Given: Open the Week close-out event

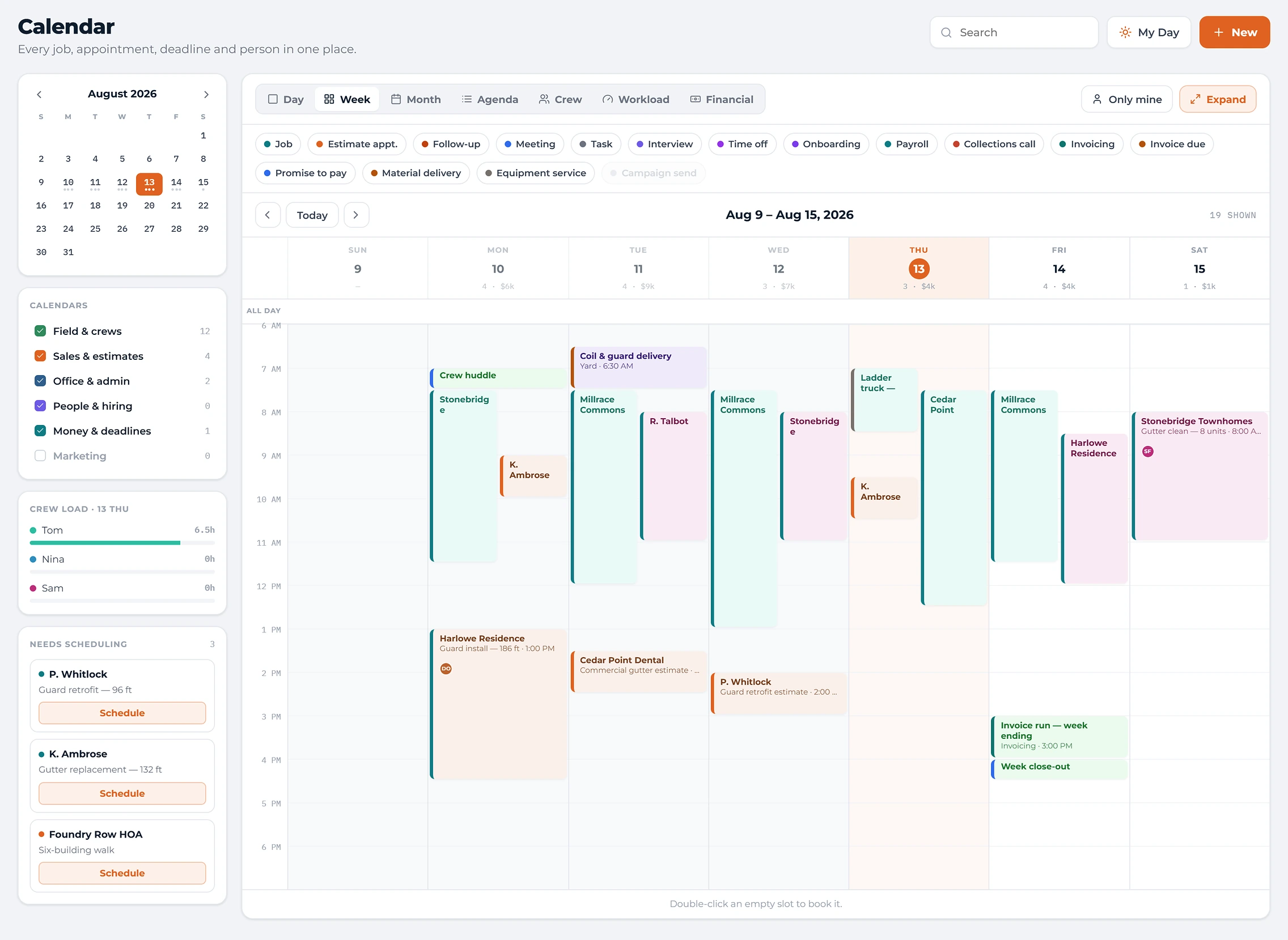Looking at the screenshot, I should click(1059, 769).
